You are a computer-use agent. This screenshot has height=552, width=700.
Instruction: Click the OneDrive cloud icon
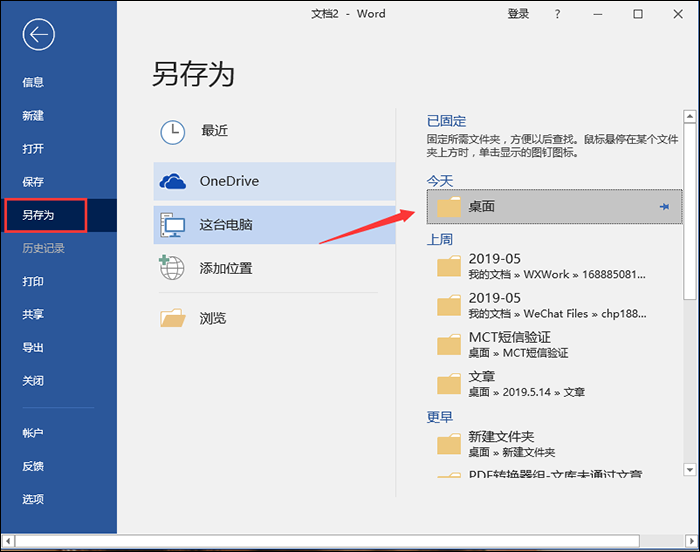click(x=172, y=181)
